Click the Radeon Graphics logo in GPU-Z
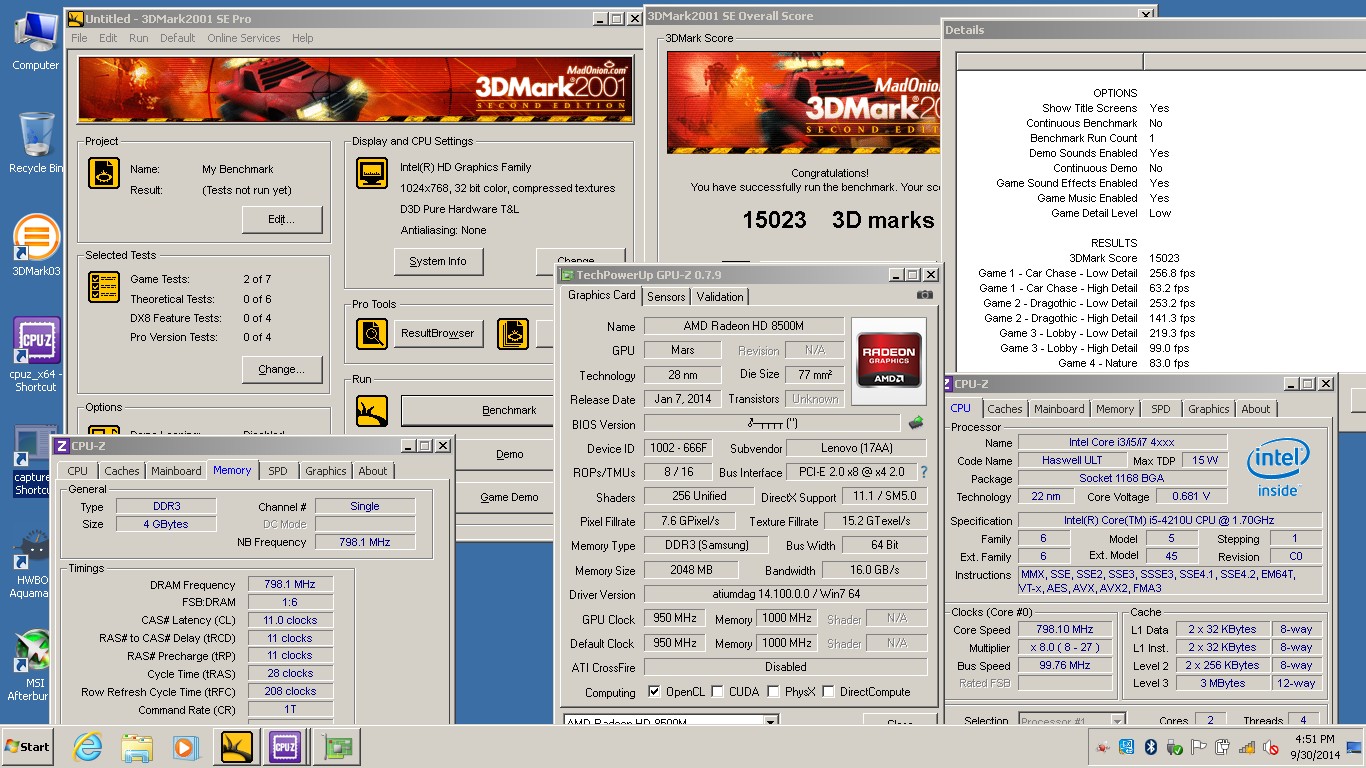The image size is (1366, 768). (889, 360)
